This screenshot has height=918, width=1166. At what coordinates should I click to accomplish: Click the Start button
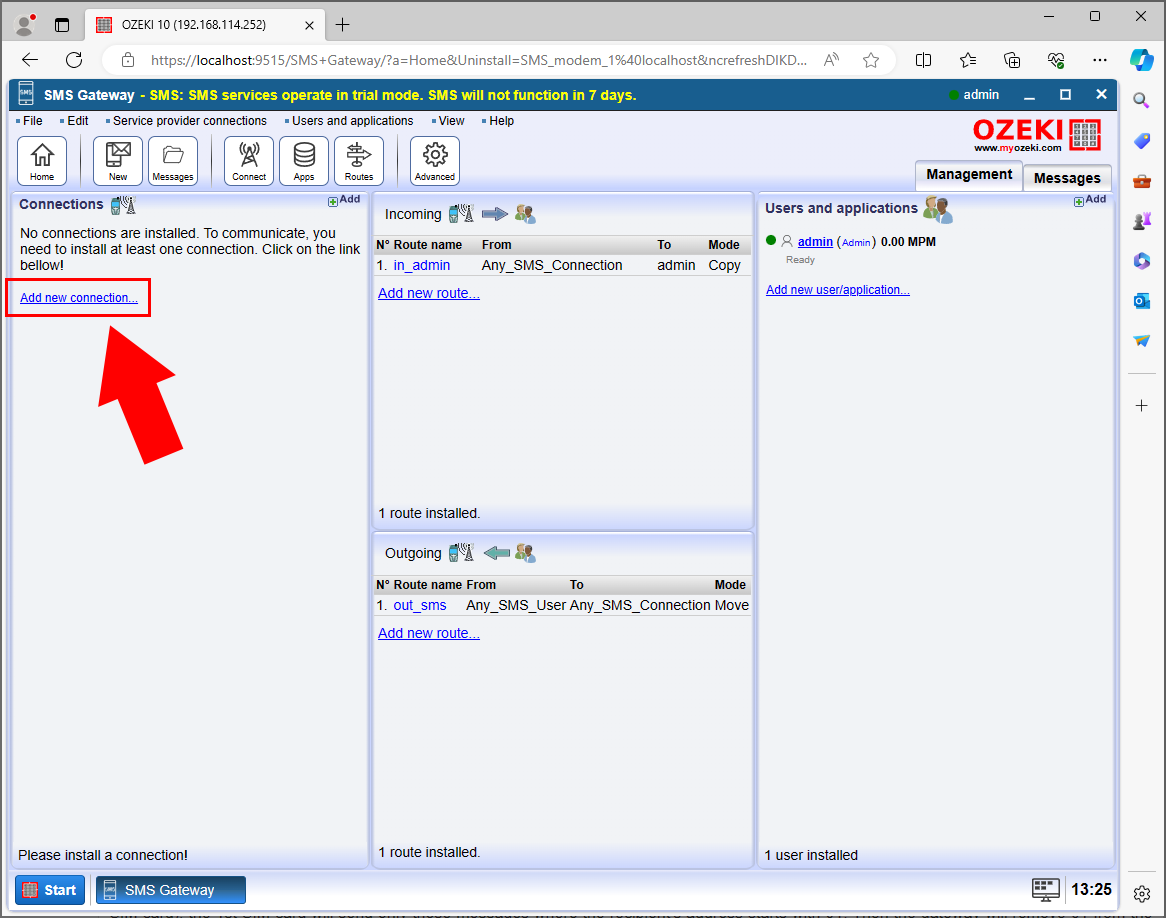point(50,890)
